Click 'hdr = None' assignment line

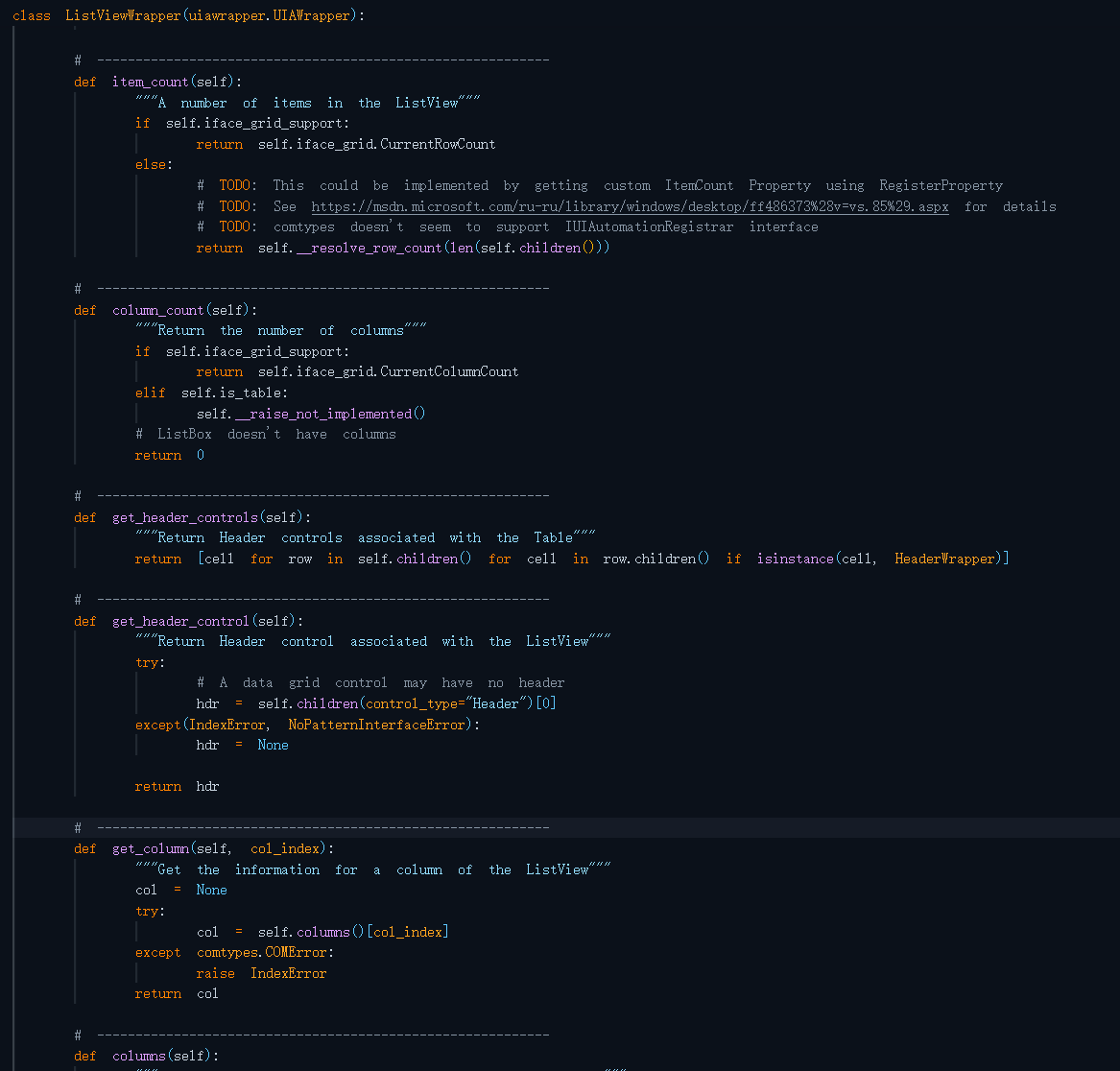coord(243,746)
